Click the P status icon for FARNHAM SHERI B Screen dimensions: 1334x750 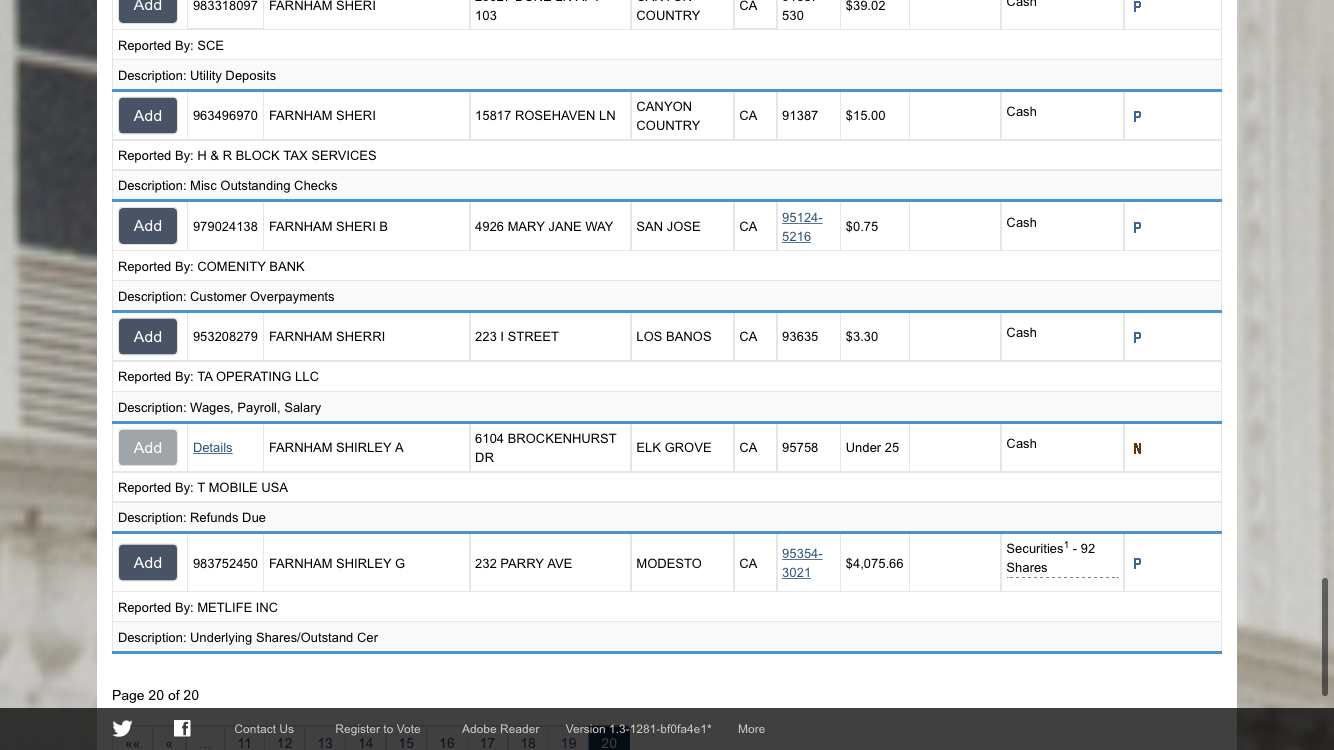pyautogui.click(x=1137, y=228)
